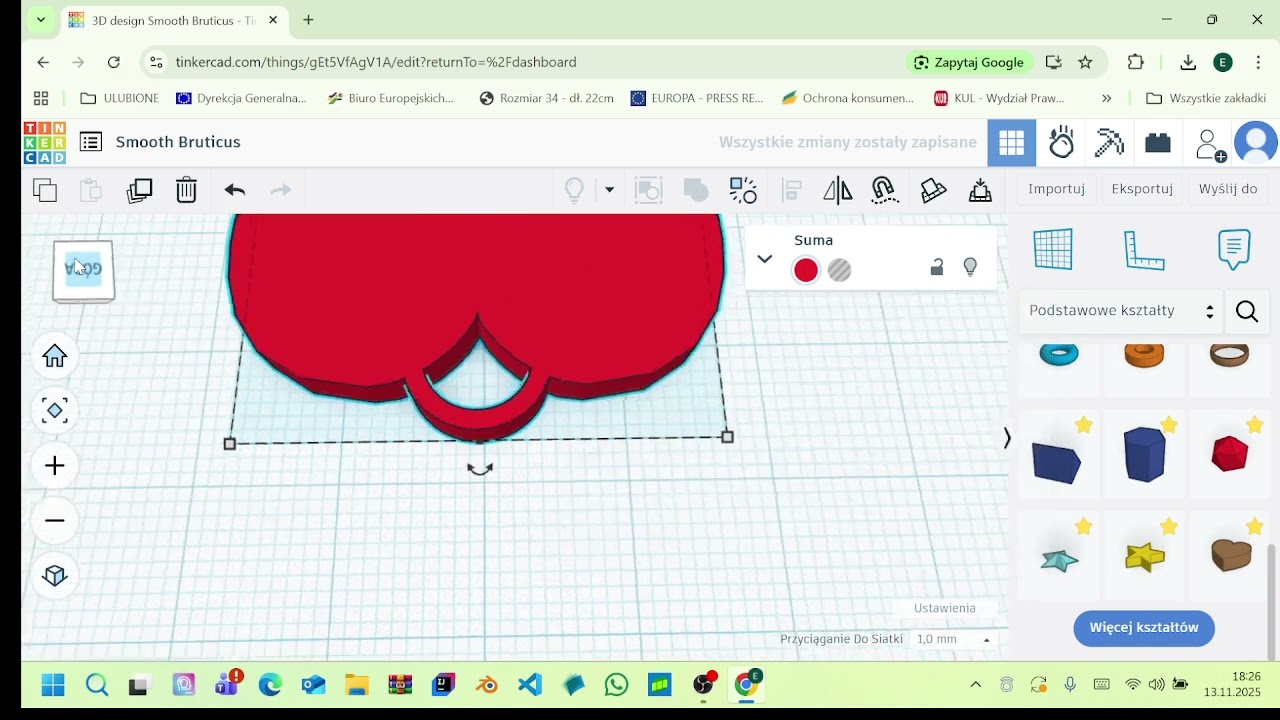This screenshot has width=1280, height=720.
Task: Zoom out with the minus button
Action: [x=55, y=521]
